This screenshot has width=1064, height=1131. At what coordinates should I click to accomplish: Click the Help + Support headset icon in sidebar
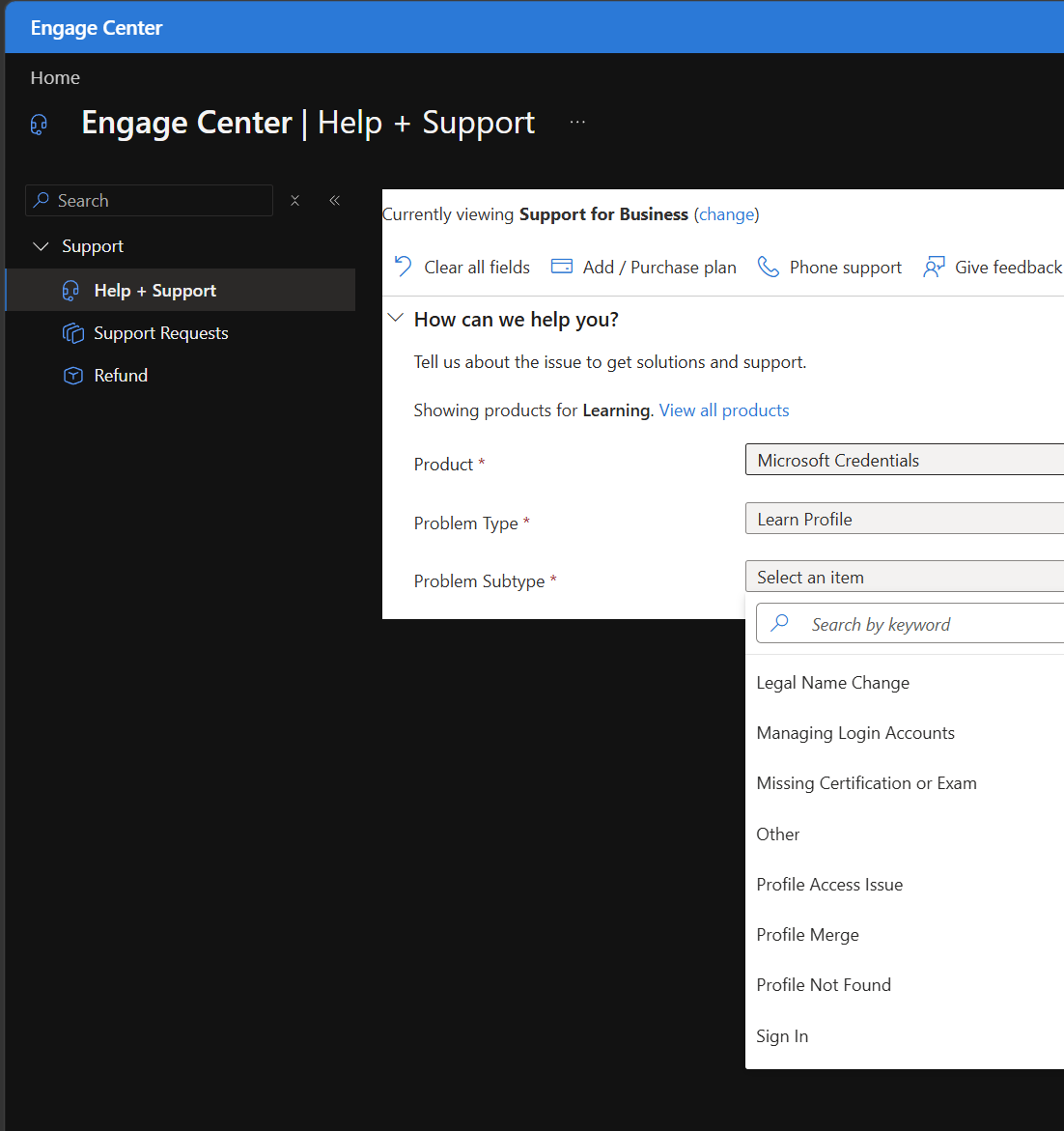tap(70, 291)
